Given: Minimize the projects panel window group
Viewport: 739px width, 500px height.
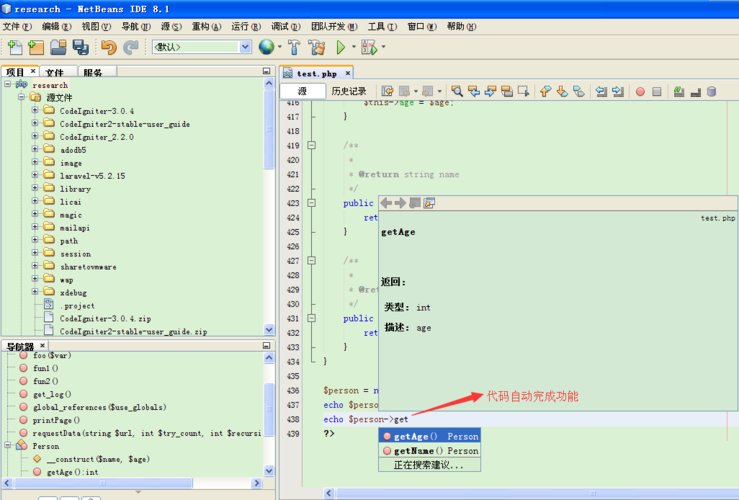Looking at the screenshot, I should [266, 71].
